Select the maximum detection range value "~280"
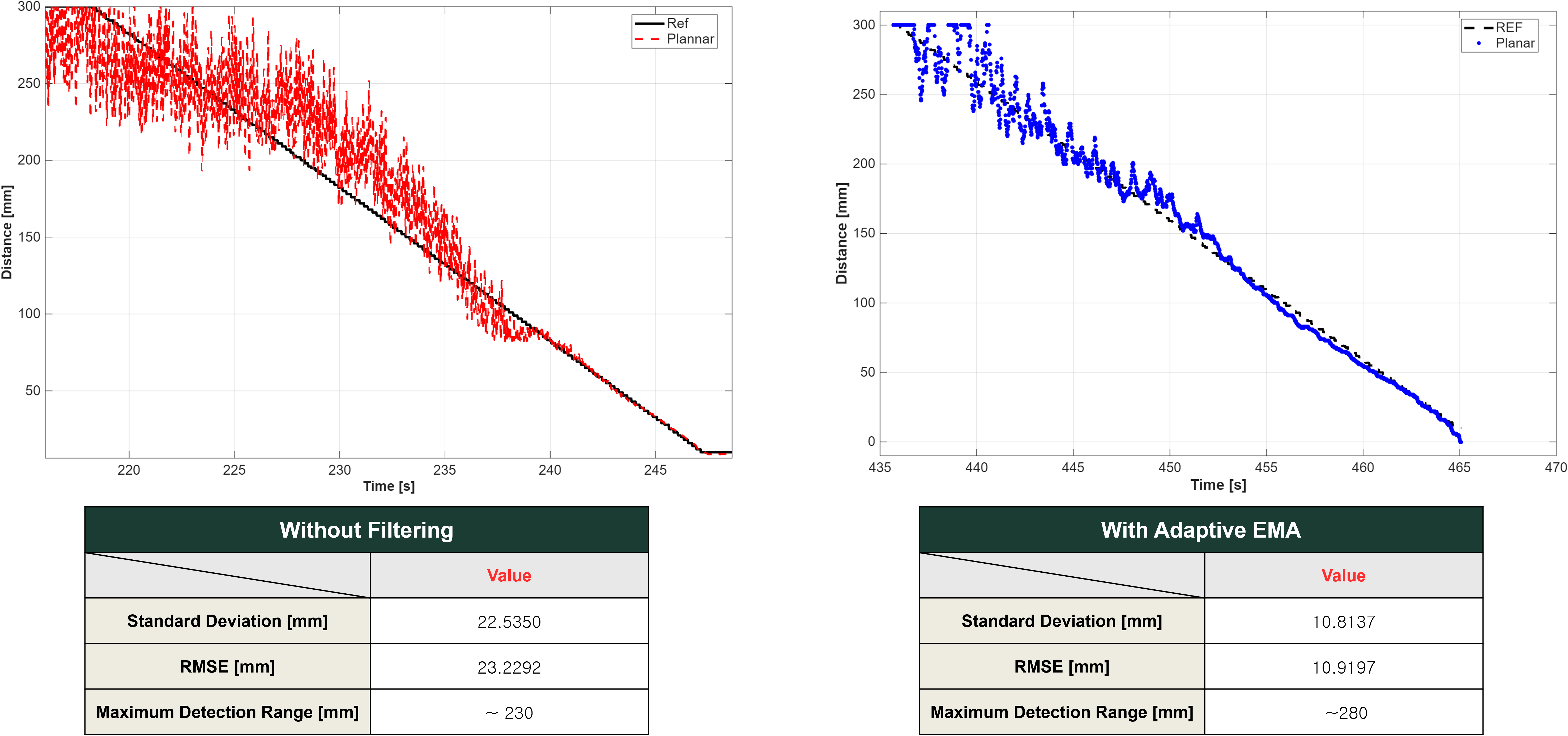This screenshot has width=1568, height=736. coord(1347,712)
